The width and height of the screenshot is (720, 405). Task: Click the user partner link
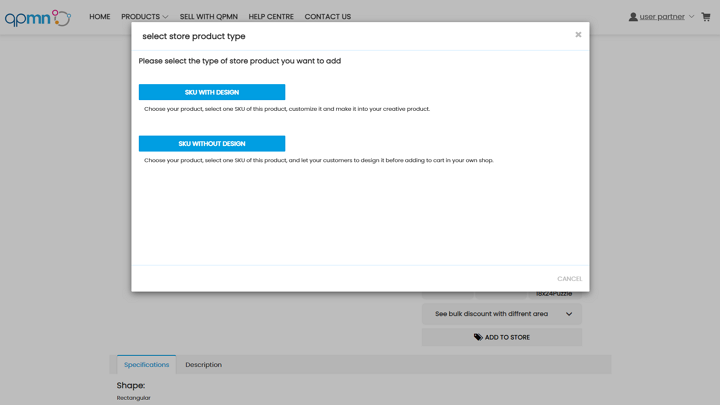tap(662, 17)
